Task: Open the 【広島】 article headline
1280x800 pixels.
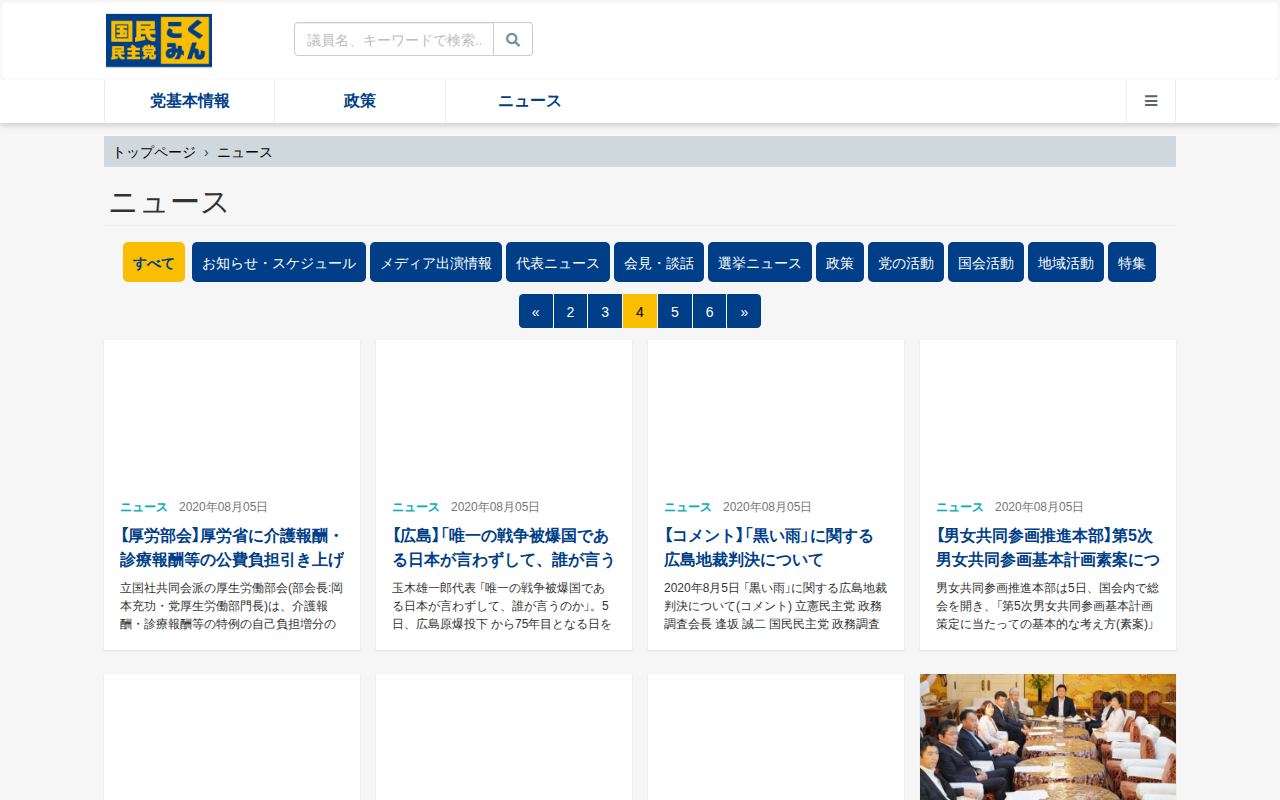Action: coord(504,547)
